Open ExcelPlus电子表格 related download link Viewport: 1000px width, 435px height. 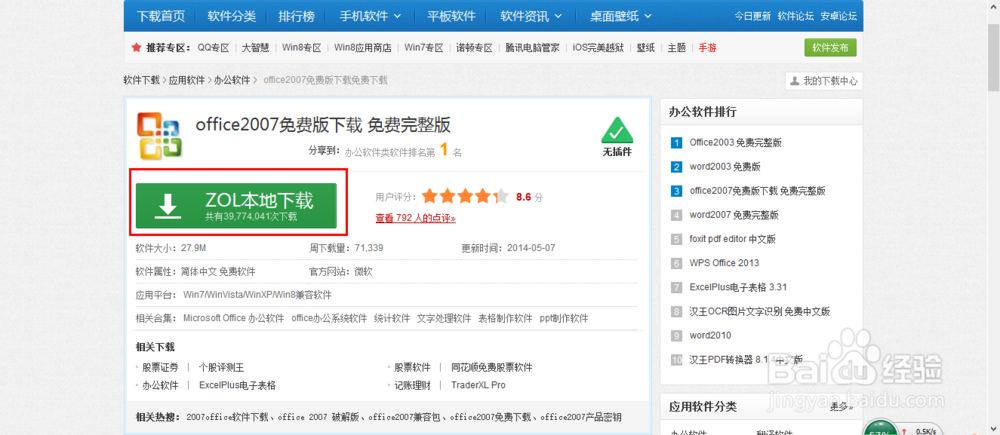tap(237, 385)
